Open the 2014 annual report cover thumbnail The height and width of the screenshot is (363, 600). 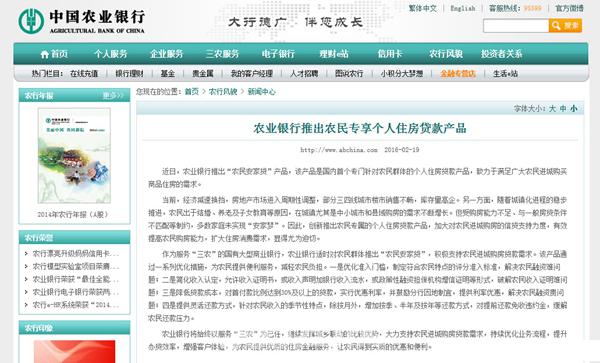click(74, 155)
